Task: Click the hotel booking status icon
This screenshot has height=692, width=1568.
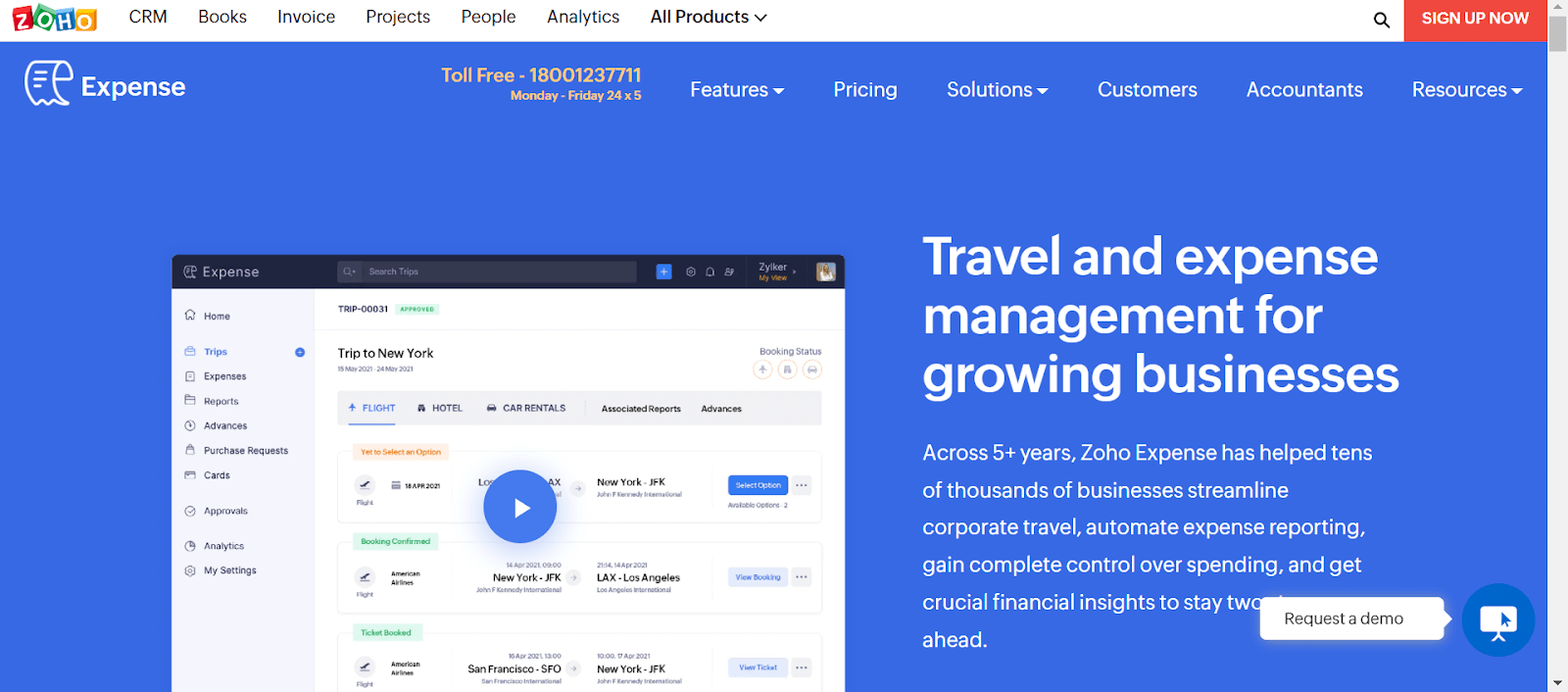Action: 787,370
